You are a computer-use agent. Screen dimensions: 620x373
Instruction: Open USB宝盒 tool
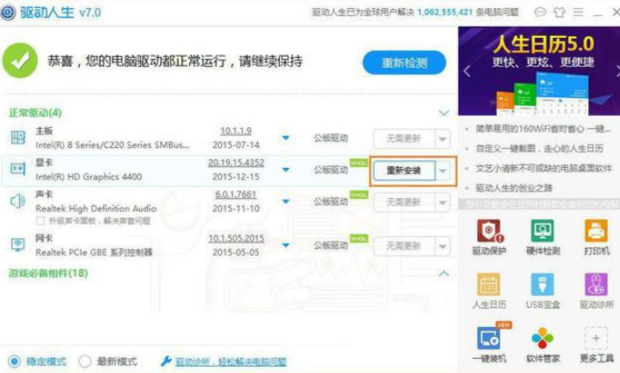pos(542,291)
